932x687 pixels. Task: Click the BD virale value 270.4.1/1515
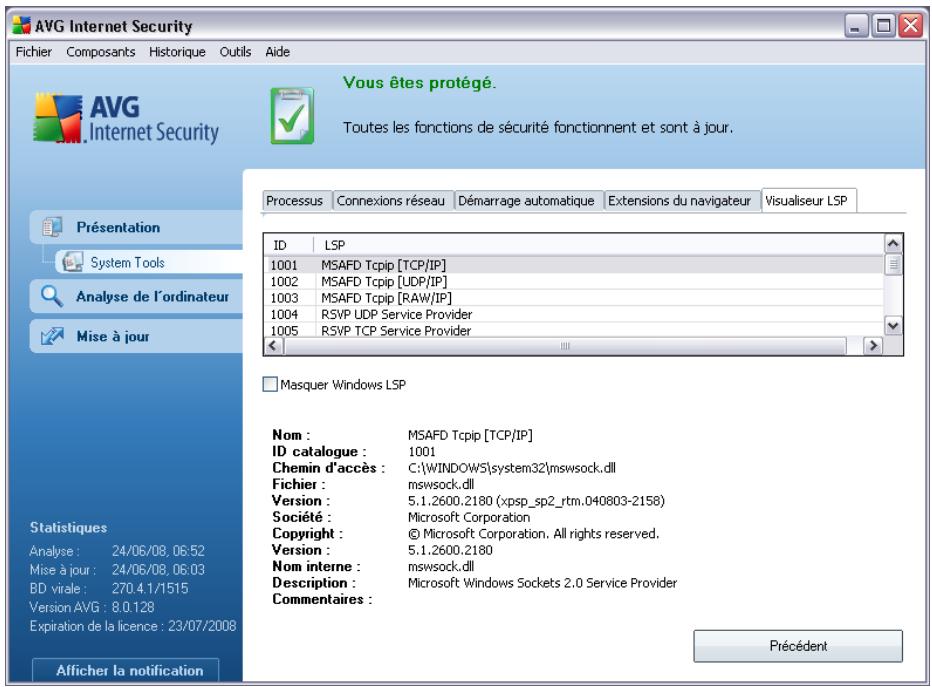point(150,588)
